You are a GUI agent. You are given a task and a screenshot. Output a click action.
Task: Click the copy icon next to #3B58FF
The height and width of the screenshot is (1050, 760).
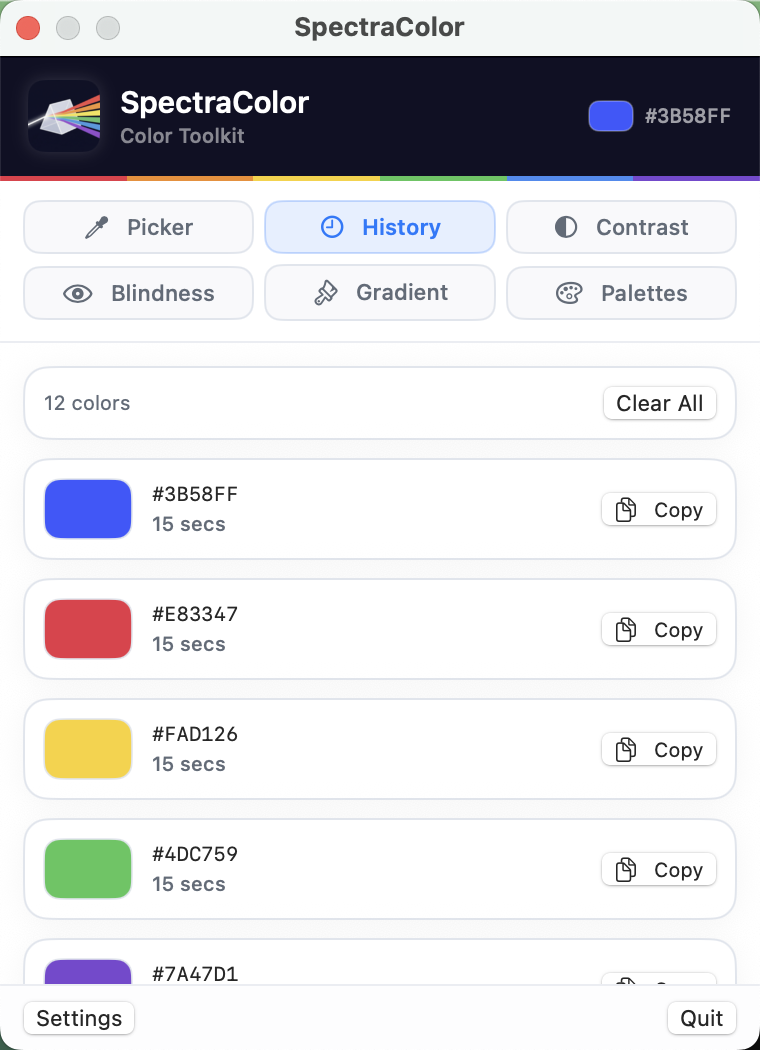tap(627, 509)
